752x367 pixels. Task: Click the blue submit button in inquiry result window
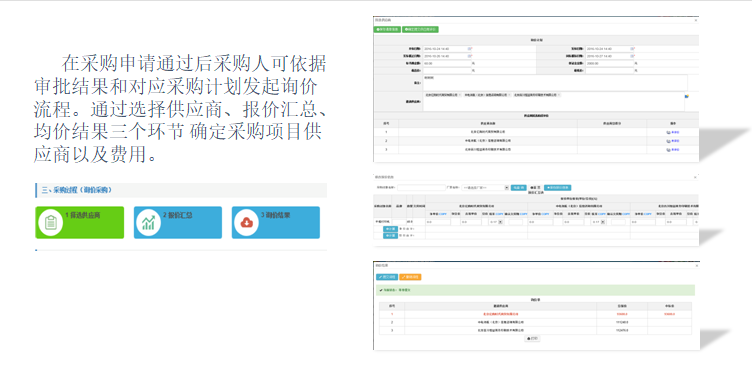(x=387, y=277)
